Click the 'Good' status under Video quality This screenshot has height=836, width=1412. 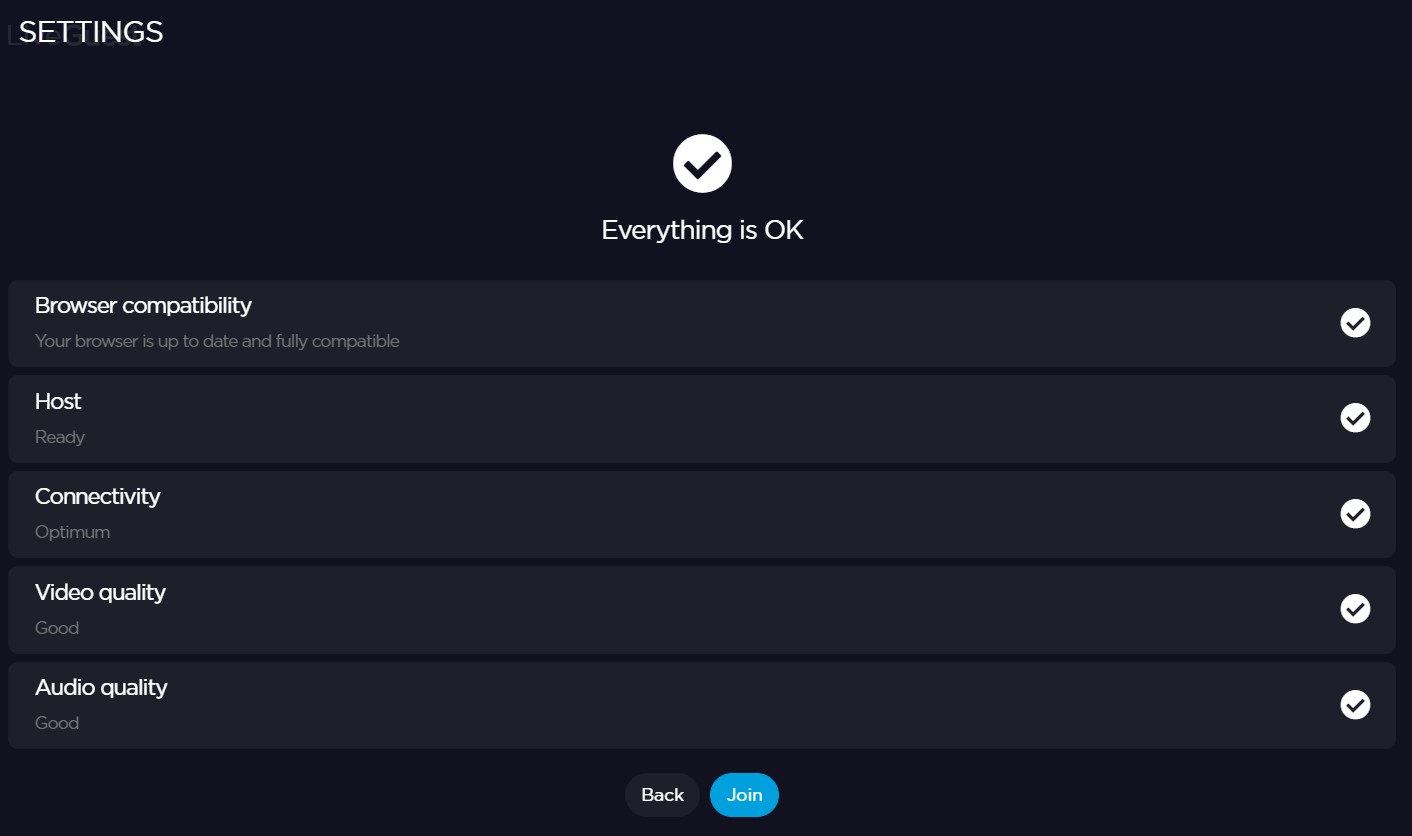click(x=57, y=628)
